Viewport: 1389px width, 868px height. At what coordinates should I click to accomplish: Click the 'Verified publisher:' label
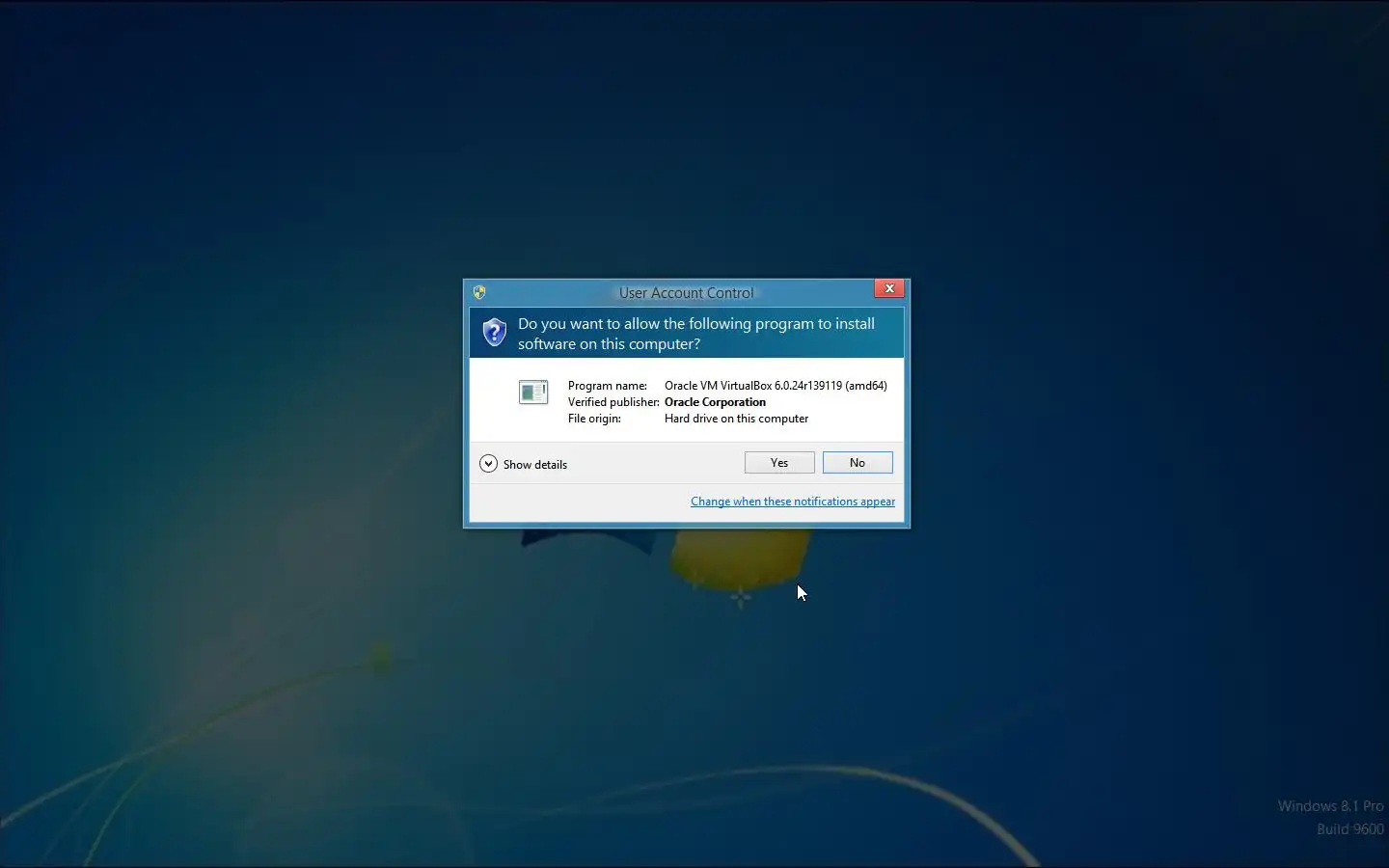[x=613, y=402]
